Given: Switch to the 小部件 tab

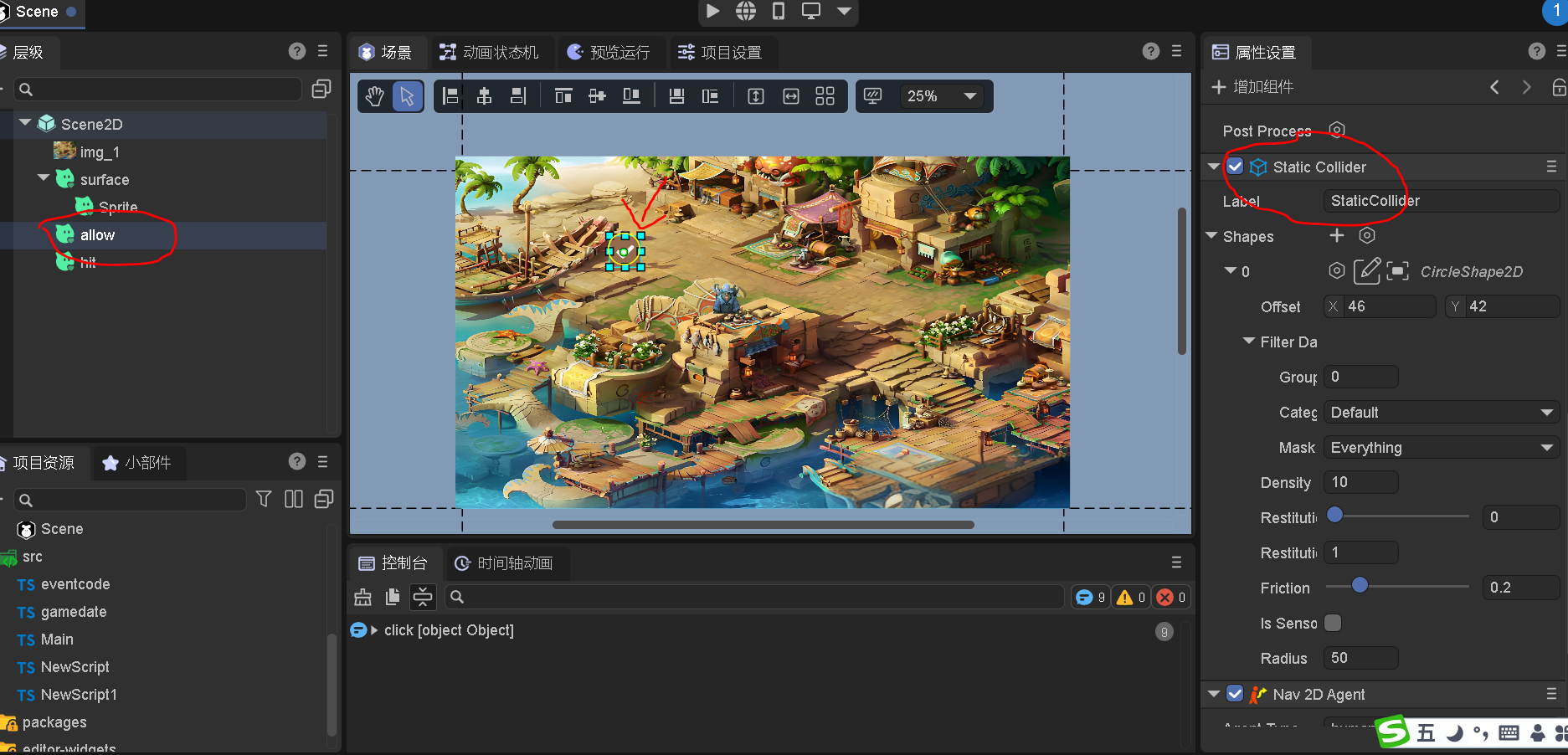Looking at the screenshot, I should 136,463.
